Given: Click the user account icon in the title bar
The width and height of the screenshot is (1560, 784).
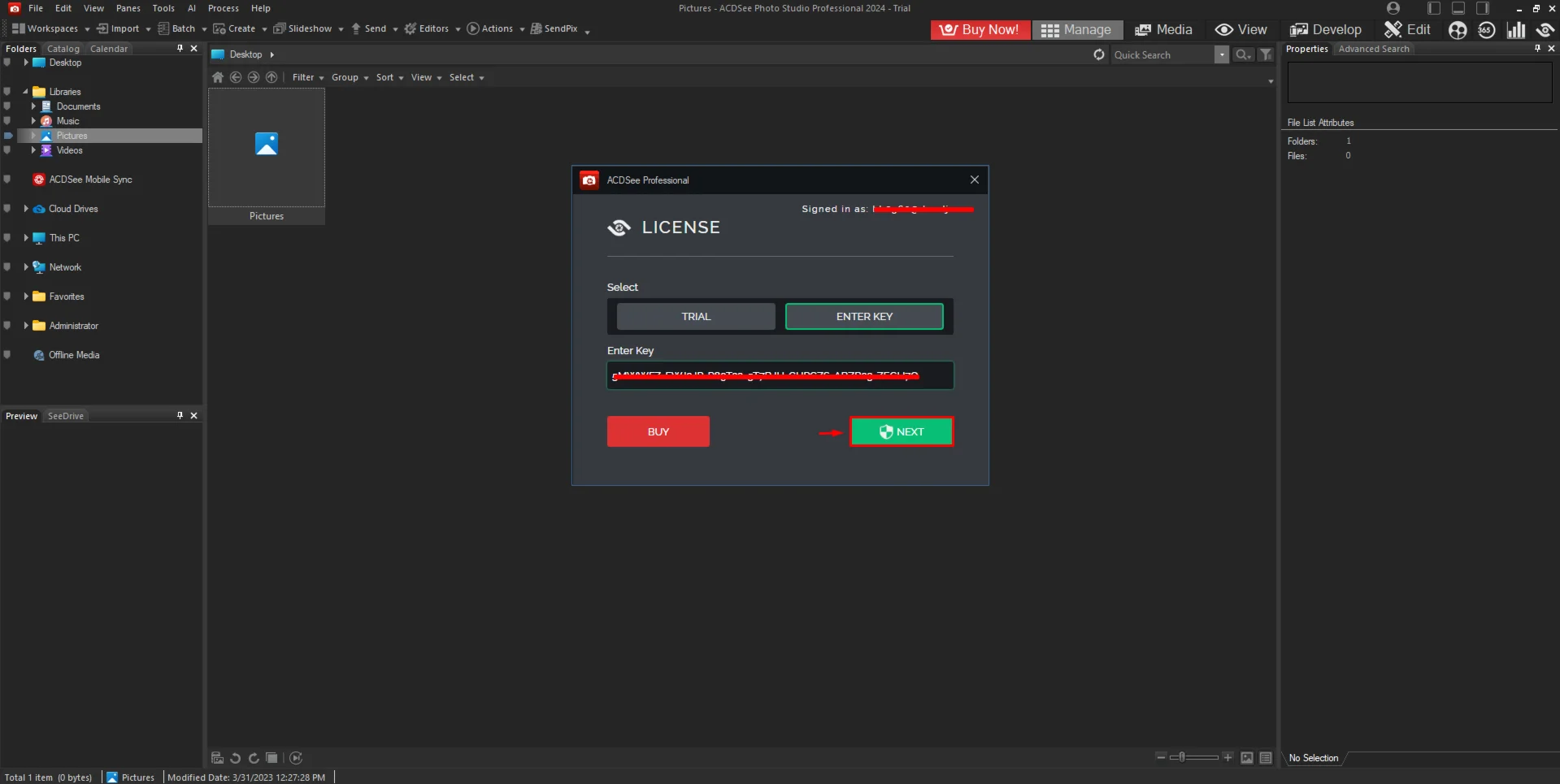Looking at the screenshot, I should point(1393,8).
